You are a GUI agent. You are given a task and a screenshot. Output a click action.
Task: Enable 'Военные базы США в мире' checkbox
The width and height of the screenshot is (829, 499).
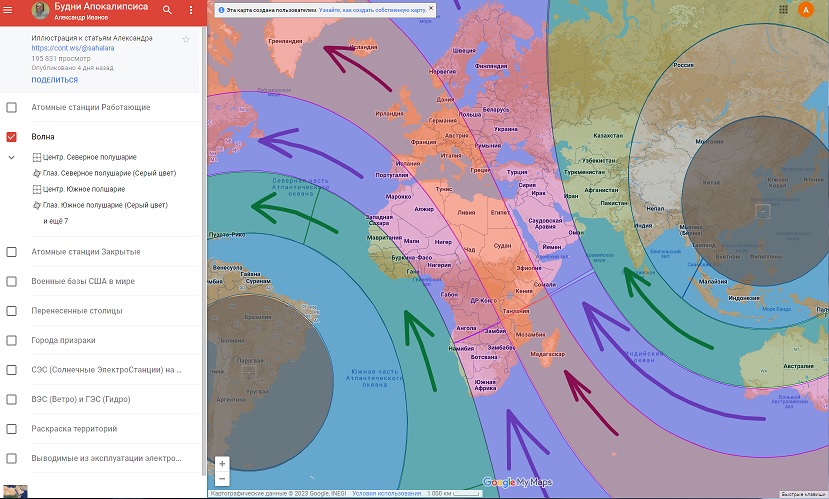11,282
